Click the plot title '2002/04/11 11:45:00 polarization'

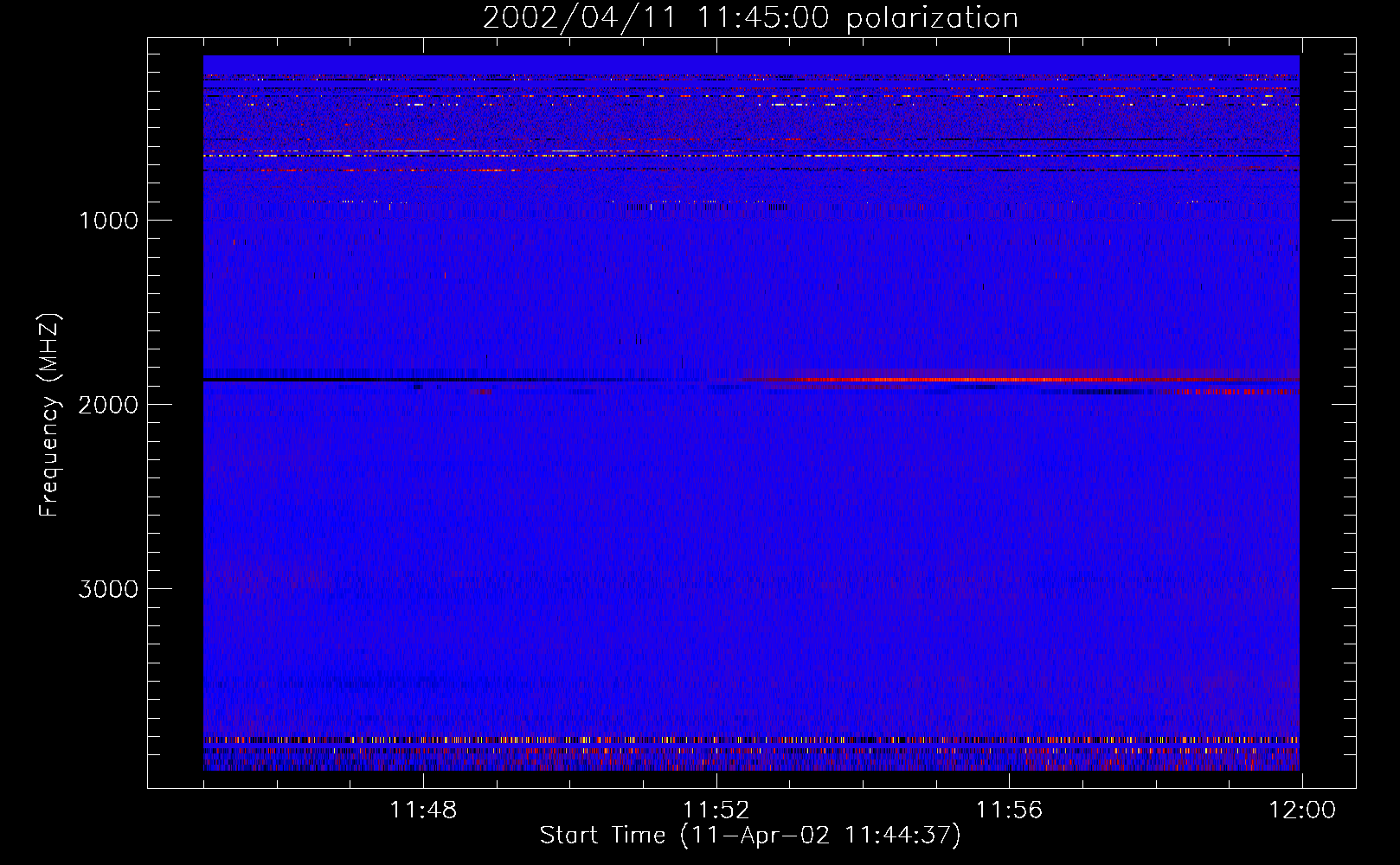tap(750, 17)
